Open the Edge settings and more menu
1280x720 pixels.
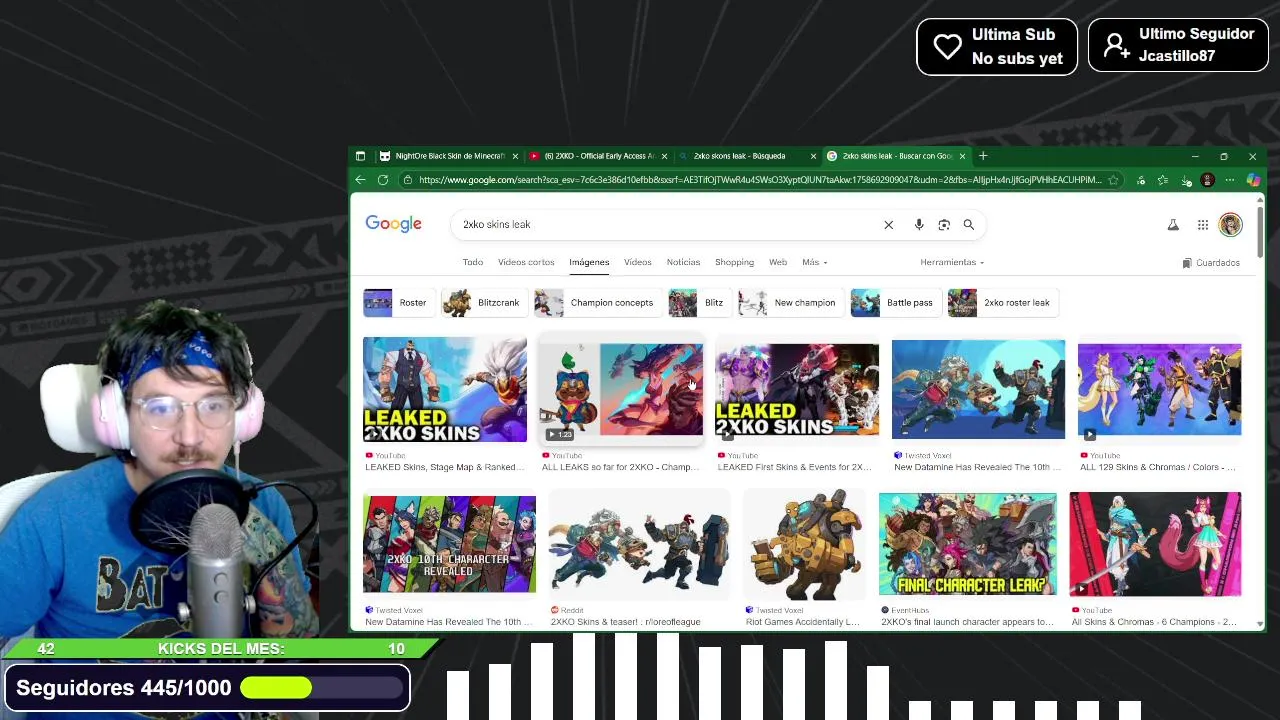(1231, 180)
